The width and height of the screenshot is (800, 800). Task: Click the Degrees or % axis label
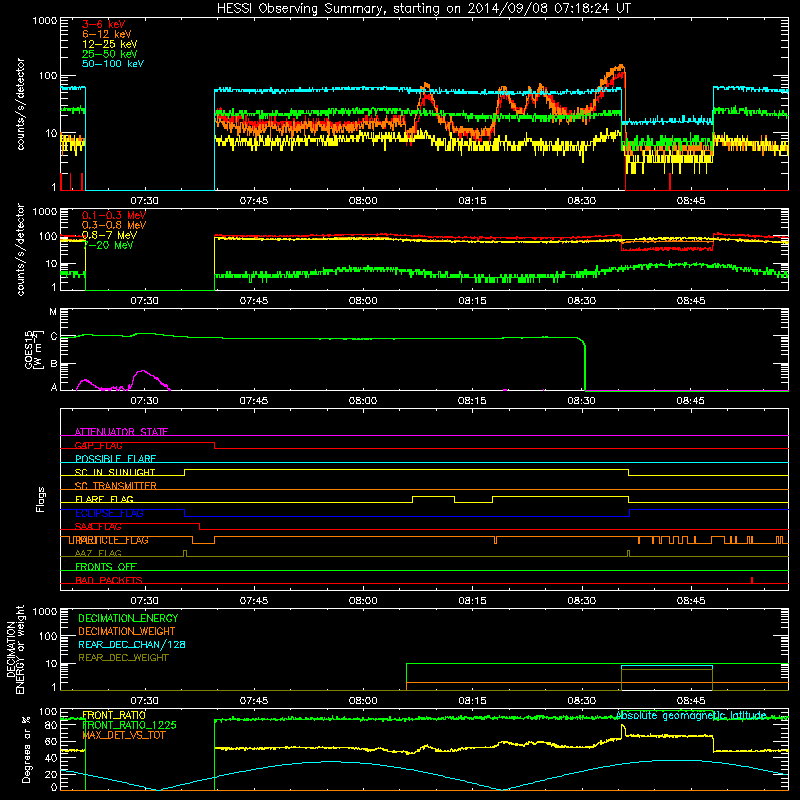point(26,749)
